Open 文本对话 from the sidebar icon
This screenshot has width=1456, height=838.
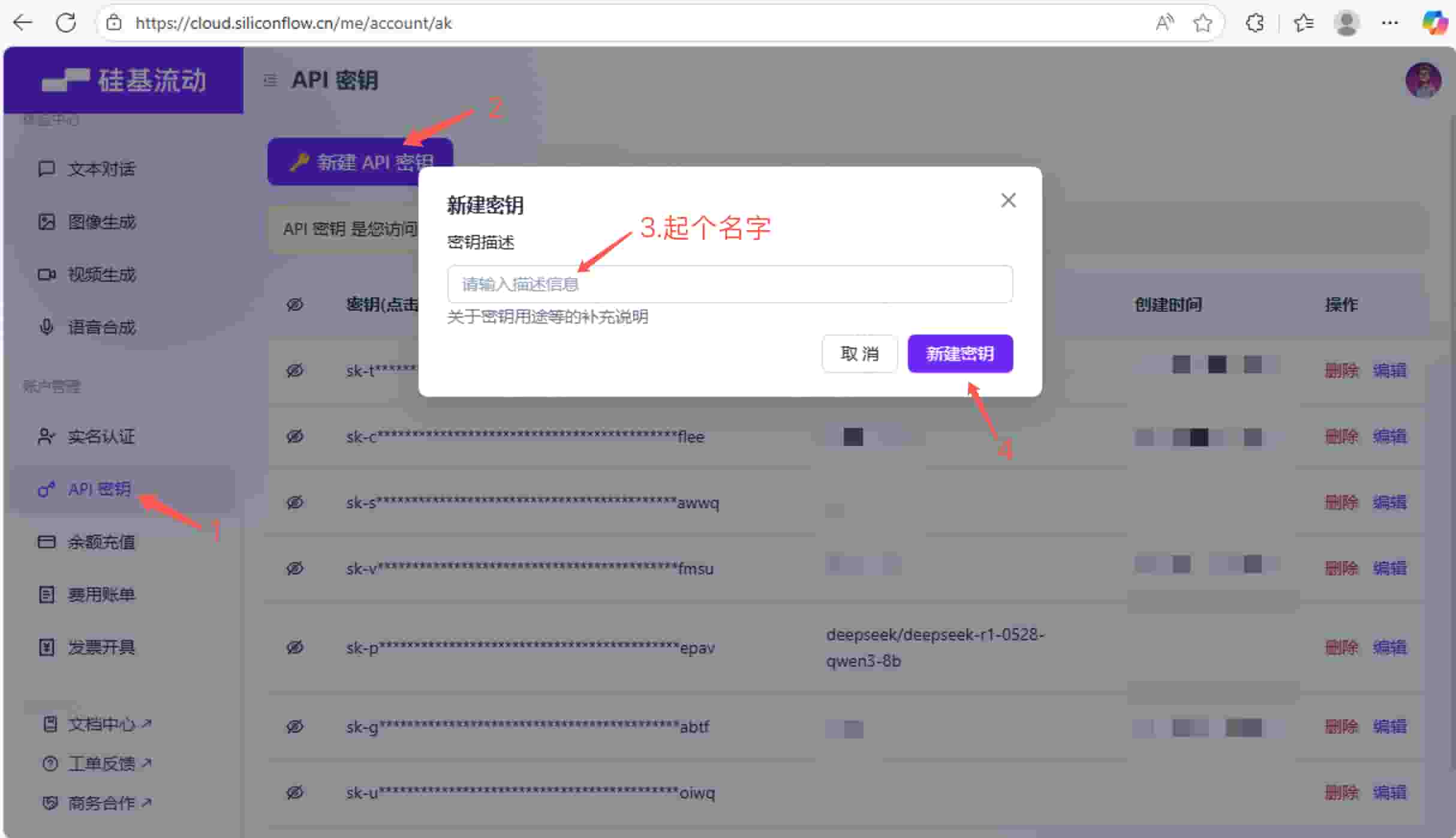pos(47,169)
